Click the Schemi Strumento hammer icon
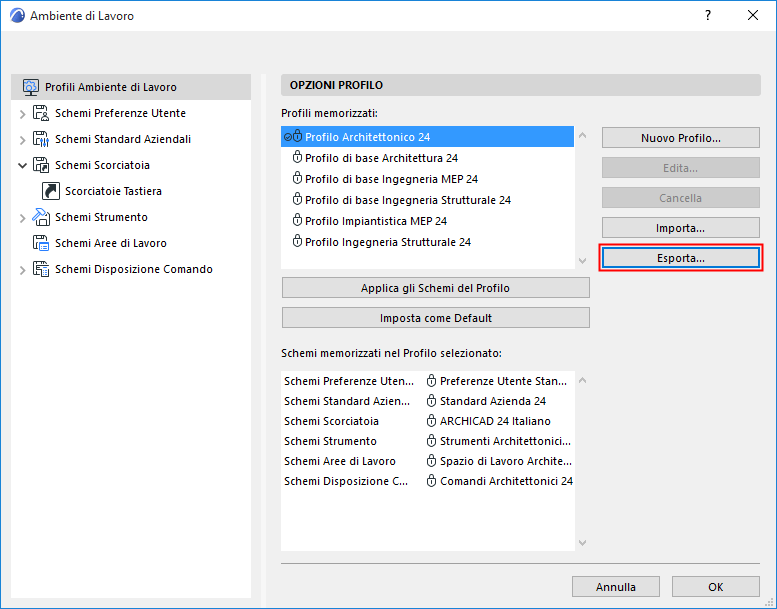This screenshot has height=609, width=777. (41, 217)
